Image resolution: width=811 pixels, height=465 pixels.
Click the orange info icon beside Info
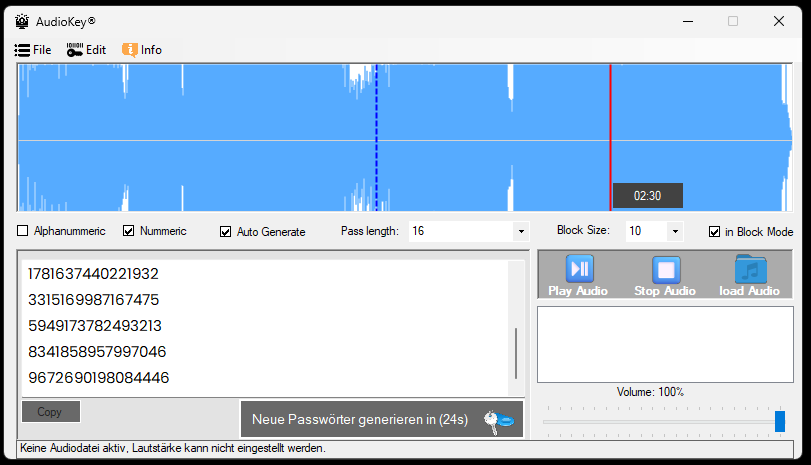tap(129, 50)
